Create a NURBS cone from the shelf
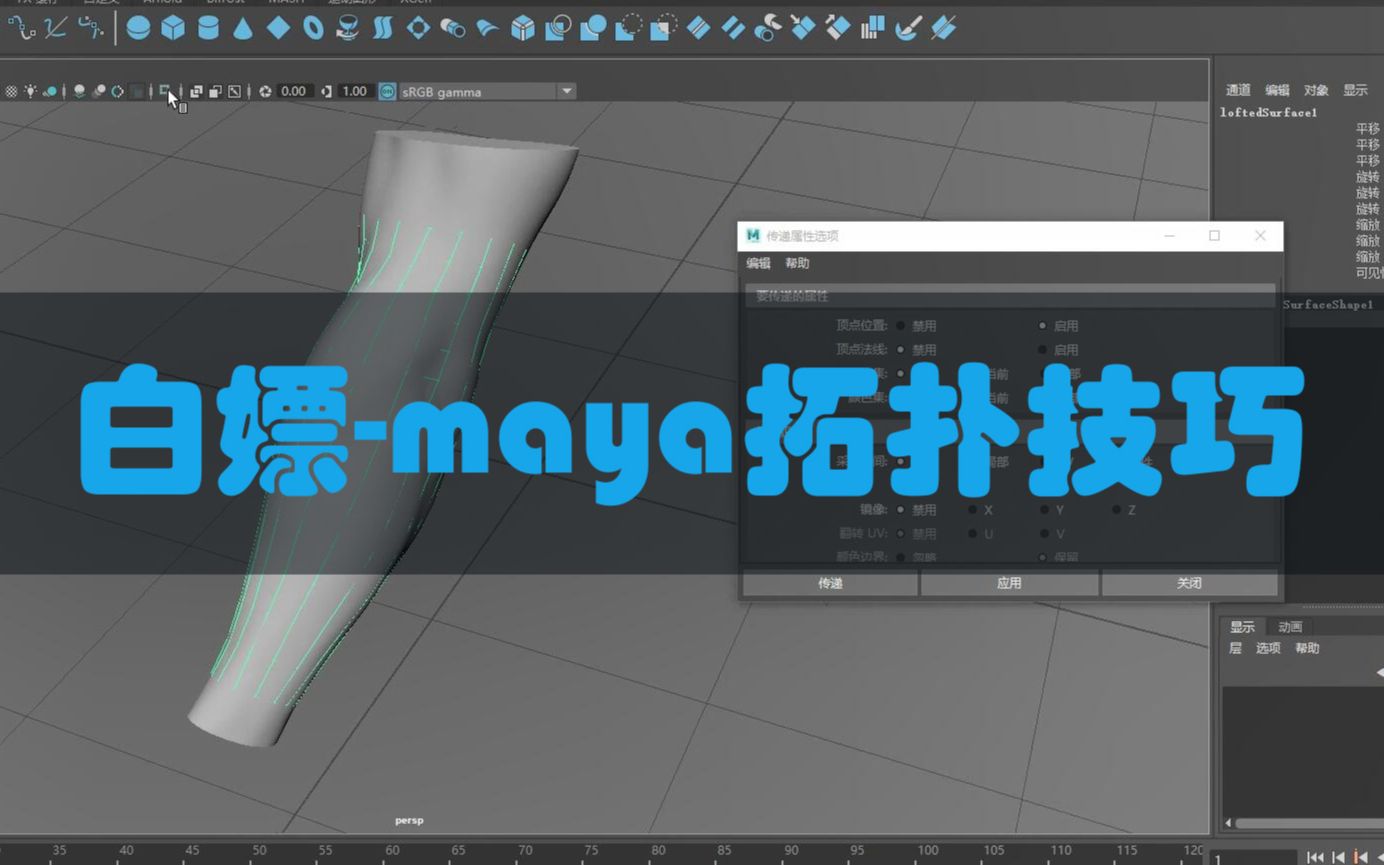 243,28
